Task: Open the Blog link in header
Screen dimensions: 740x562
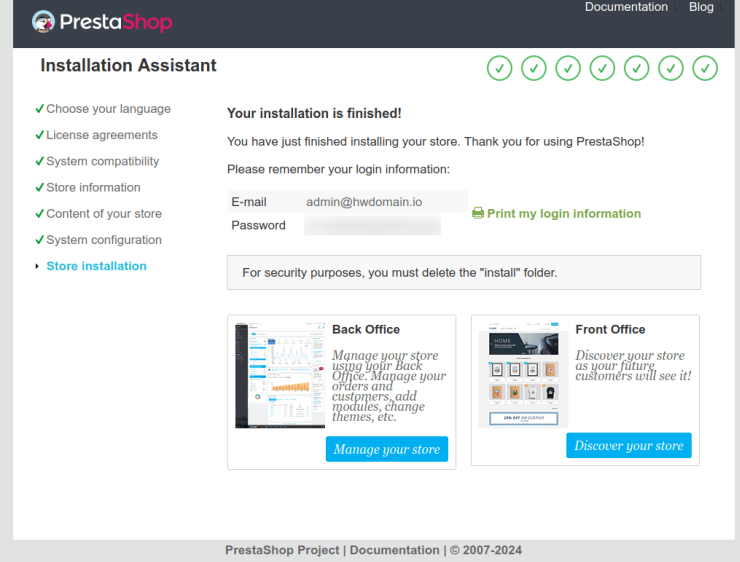Action: coord(701,7)
